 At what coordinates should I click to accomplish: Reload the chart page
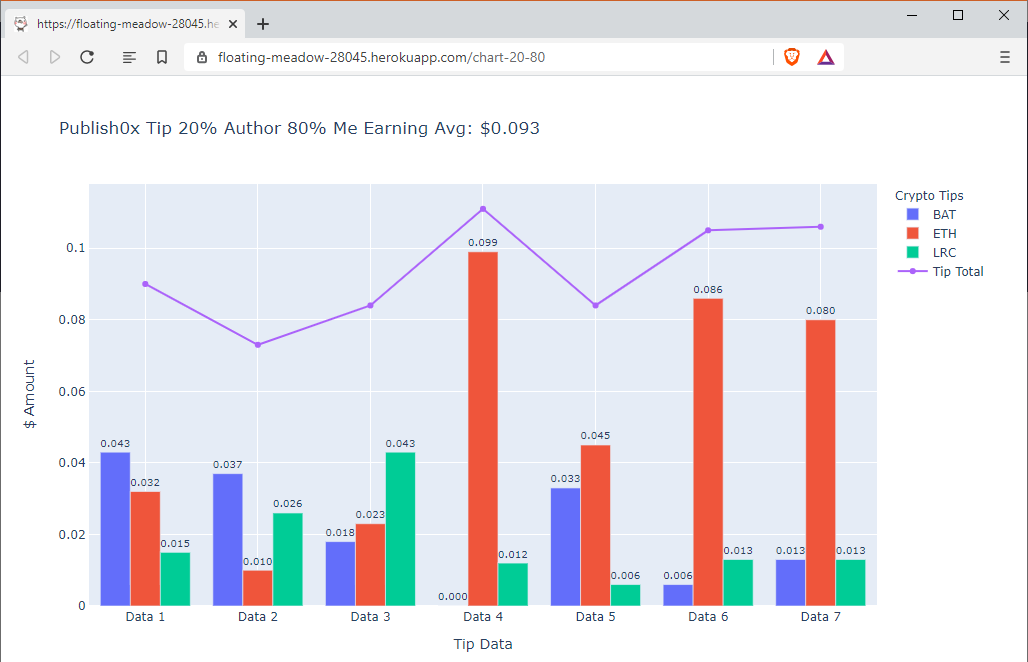coord(87,57)
